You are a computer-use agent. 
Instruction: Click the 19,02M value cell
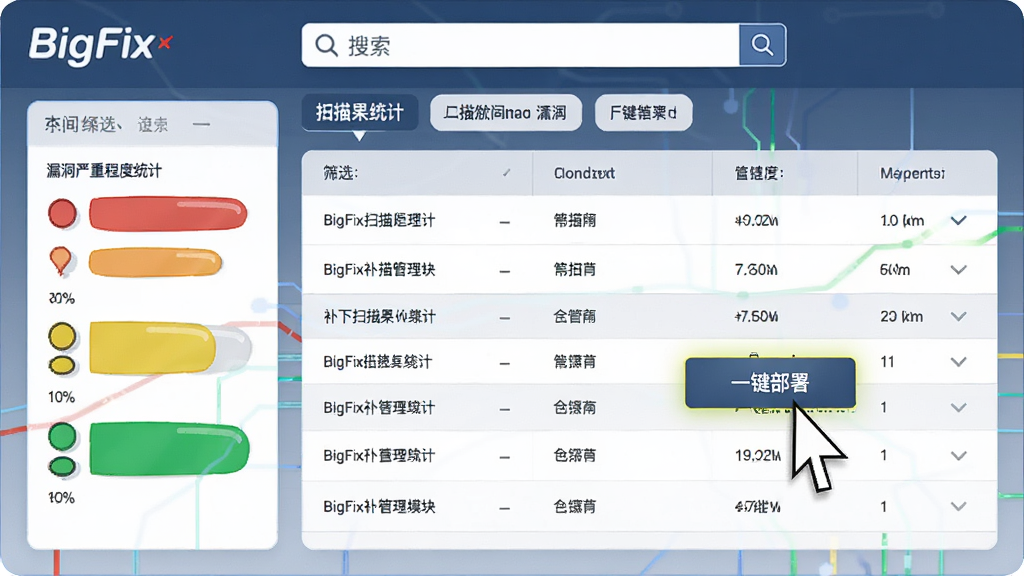tap(758, 455)
